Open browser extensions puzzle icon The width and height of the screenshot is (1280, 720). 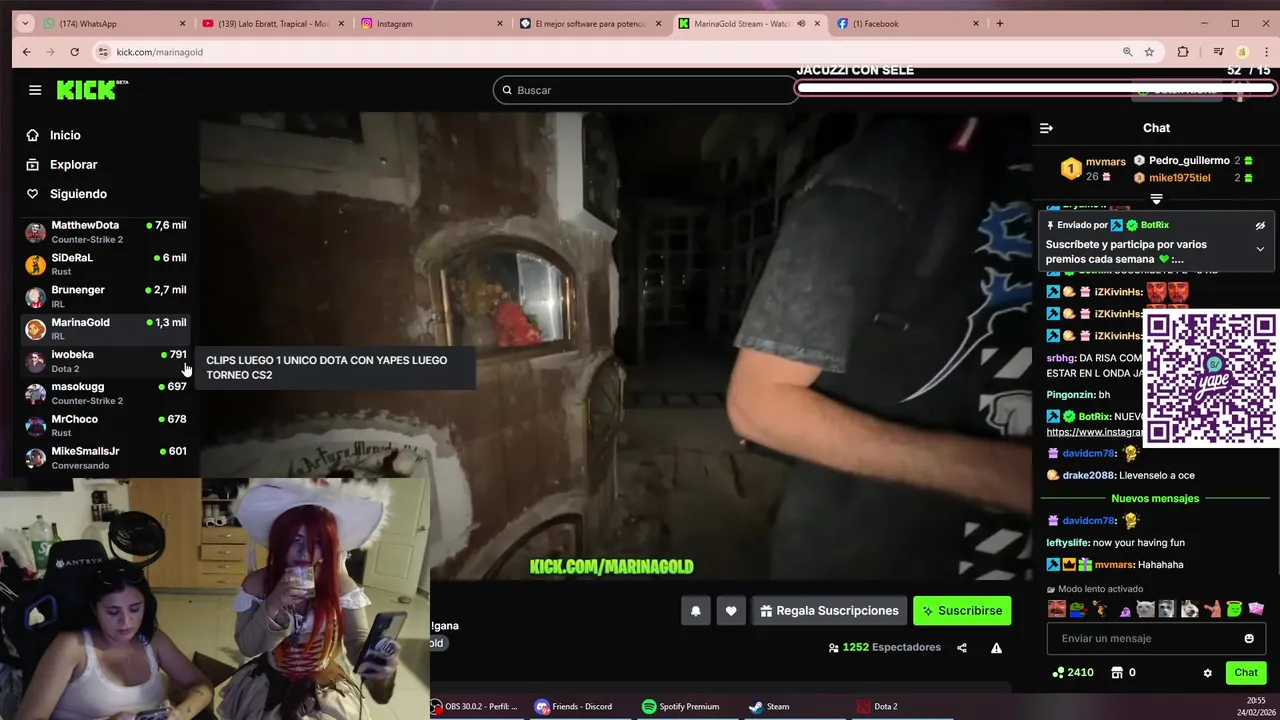pyautogui.click(x=1183, y=52)
